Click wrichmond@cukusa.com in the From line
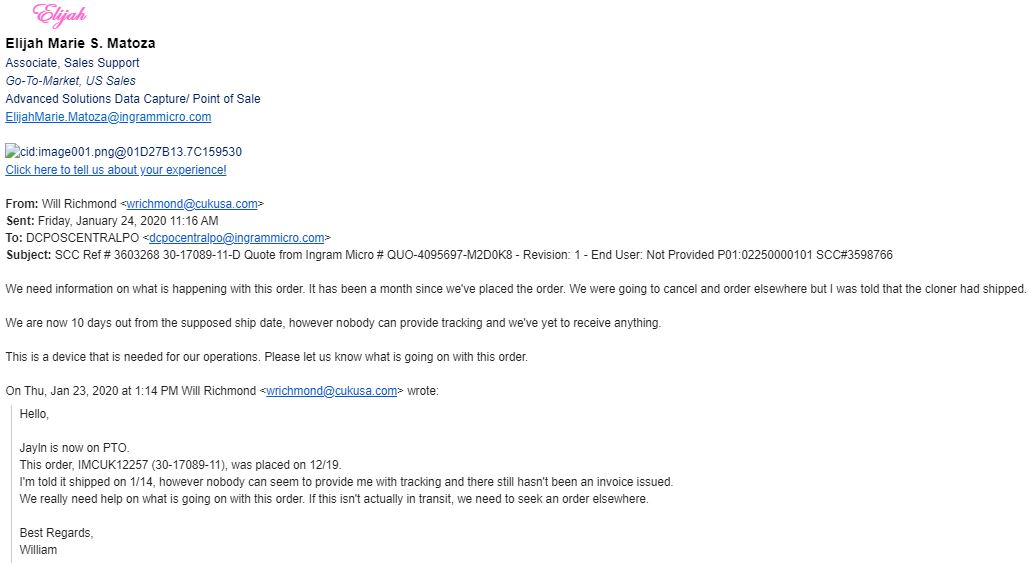This screenshot has height=563, width=1030. click(192, 204)
